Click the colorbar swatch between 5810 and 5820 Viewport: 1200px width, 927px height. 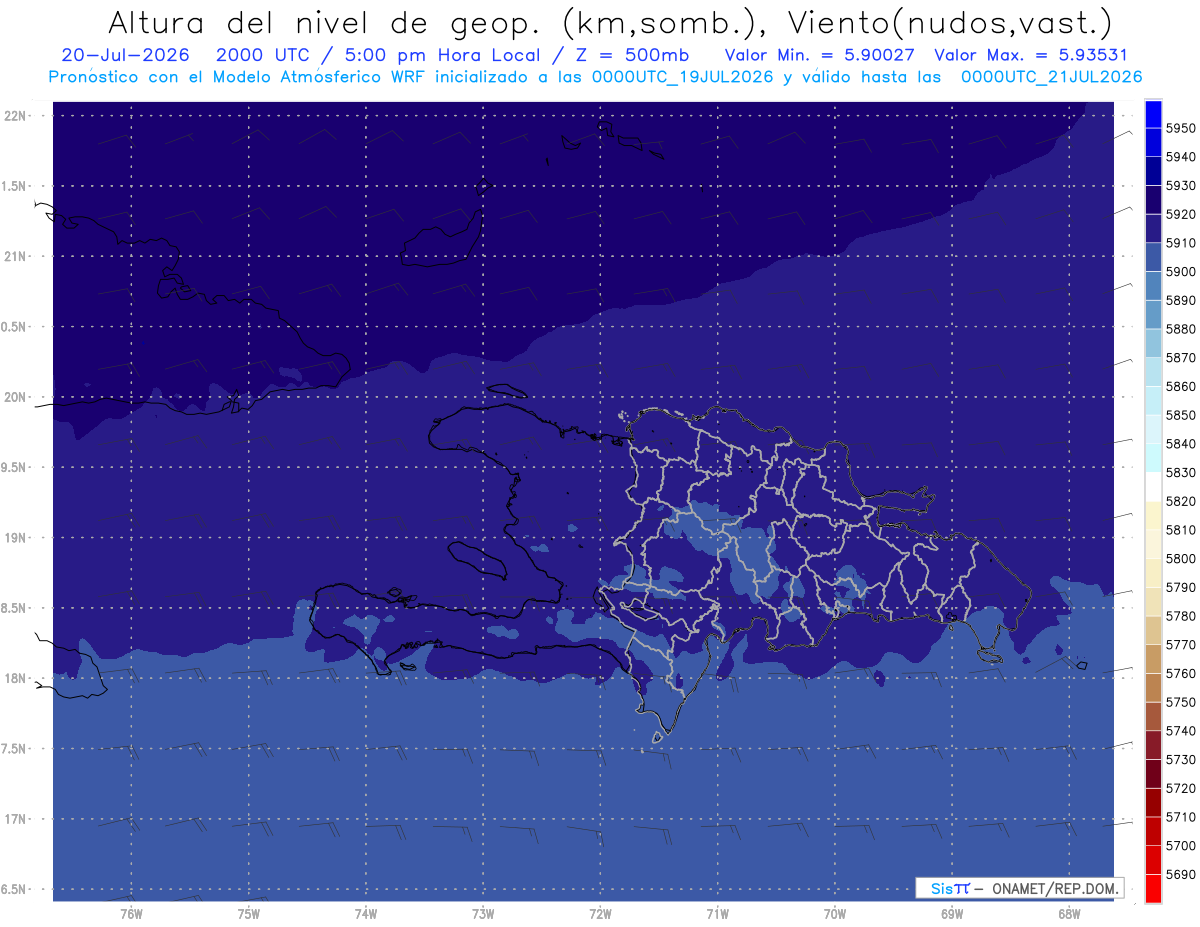pos(1153,516)
